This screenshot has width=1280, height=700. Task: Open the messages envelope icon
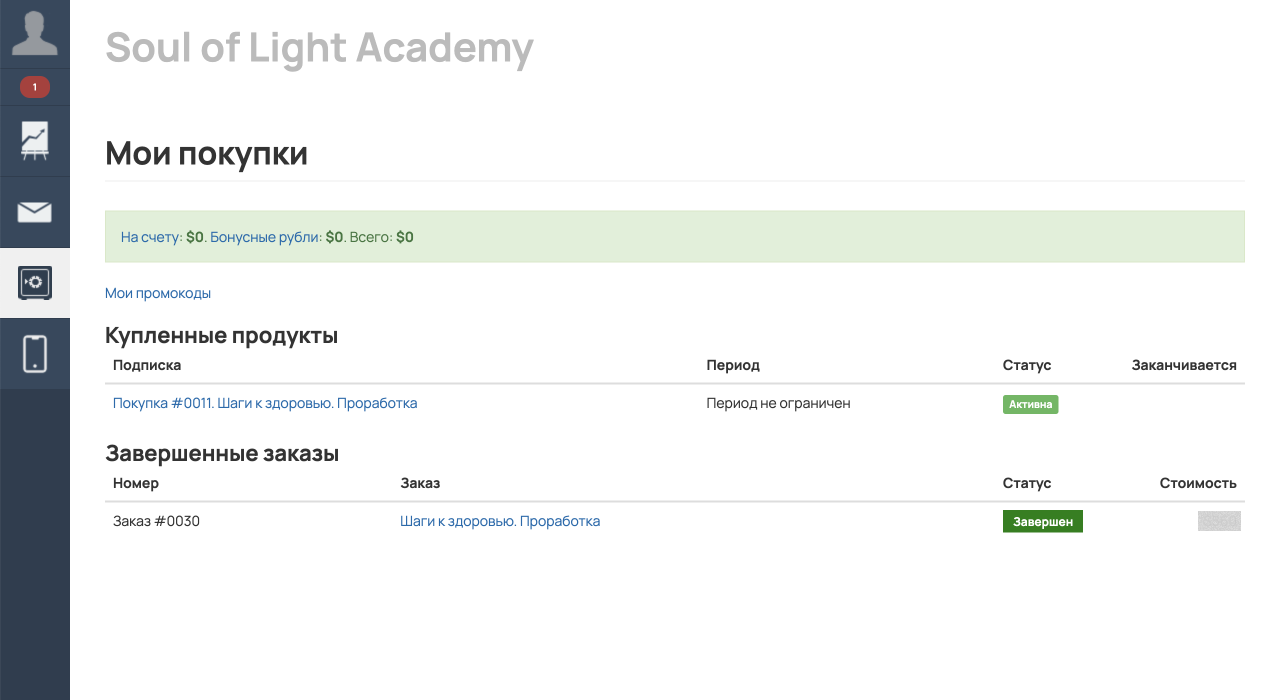[x=35, y=212]
